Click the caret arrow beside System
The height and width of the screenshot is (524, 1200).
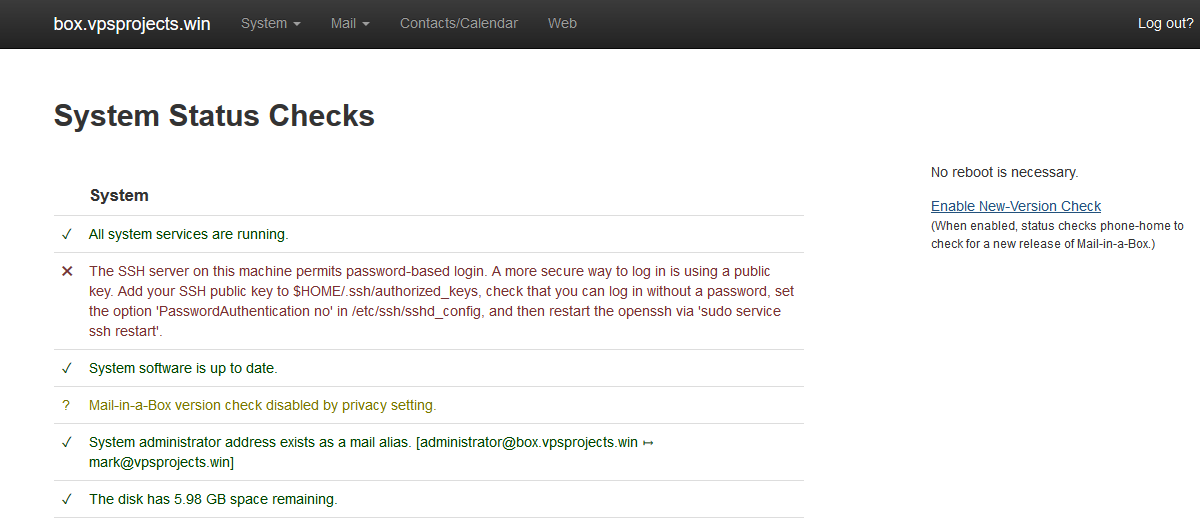pos(297,24)
